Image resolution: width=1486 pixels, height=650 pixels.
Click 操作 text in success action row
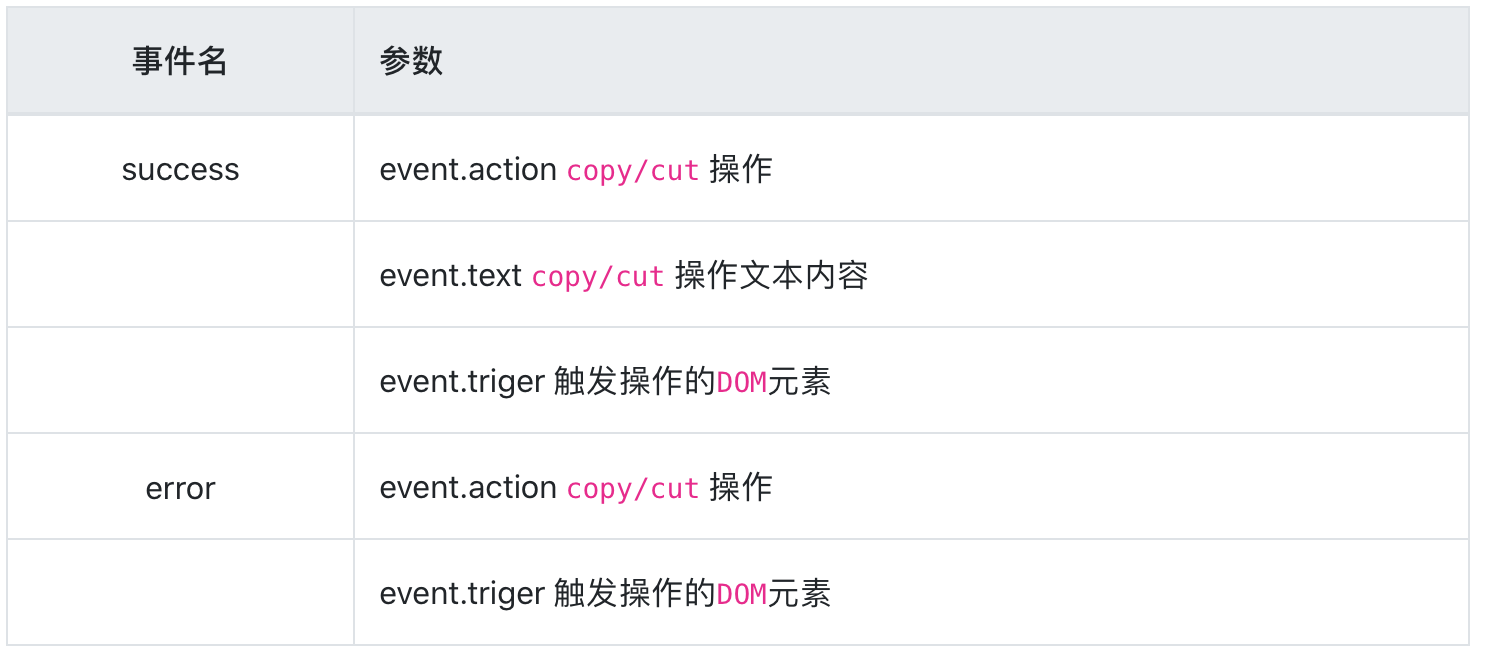click(741, 170)
